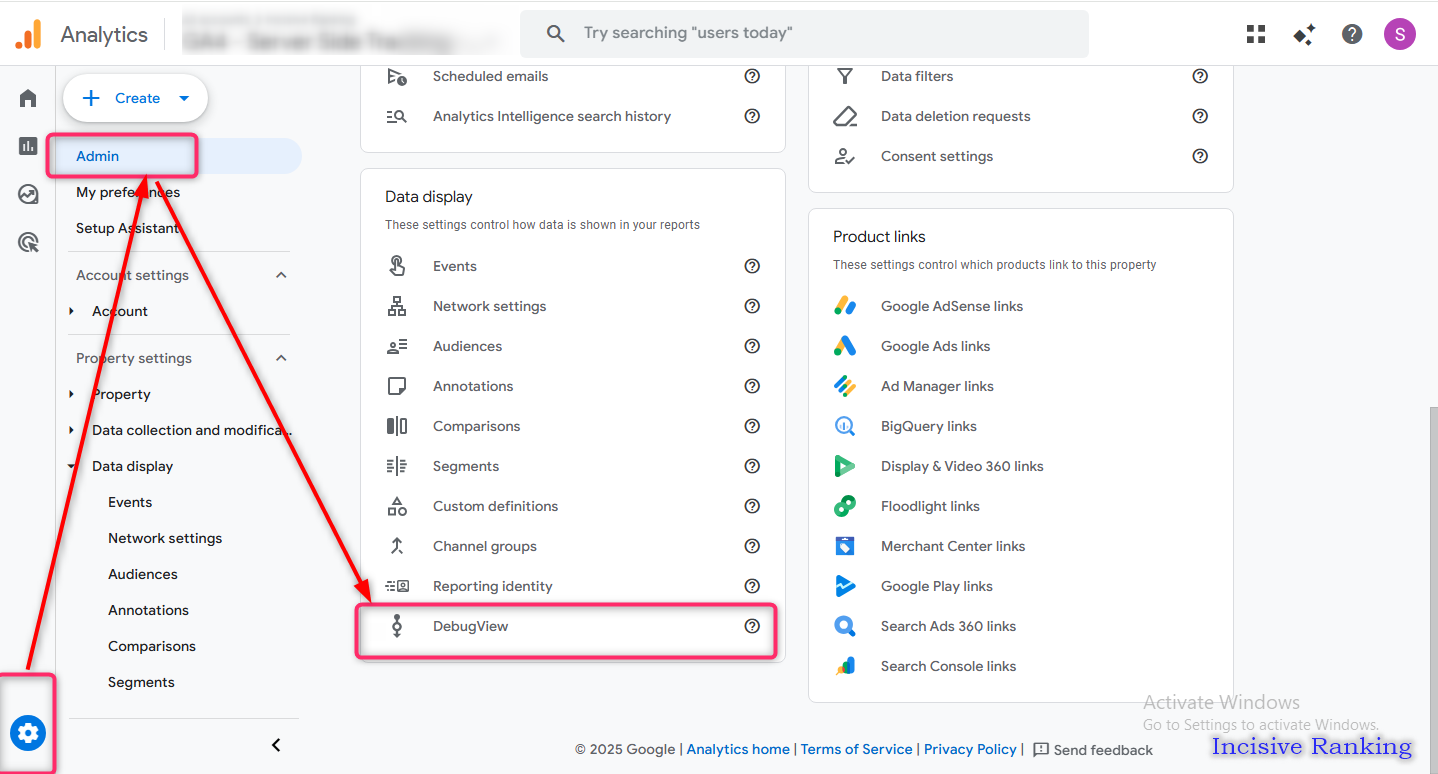Click the Privacy Policy footer link
The image size is (1438, 774).
tap(970, 749)
